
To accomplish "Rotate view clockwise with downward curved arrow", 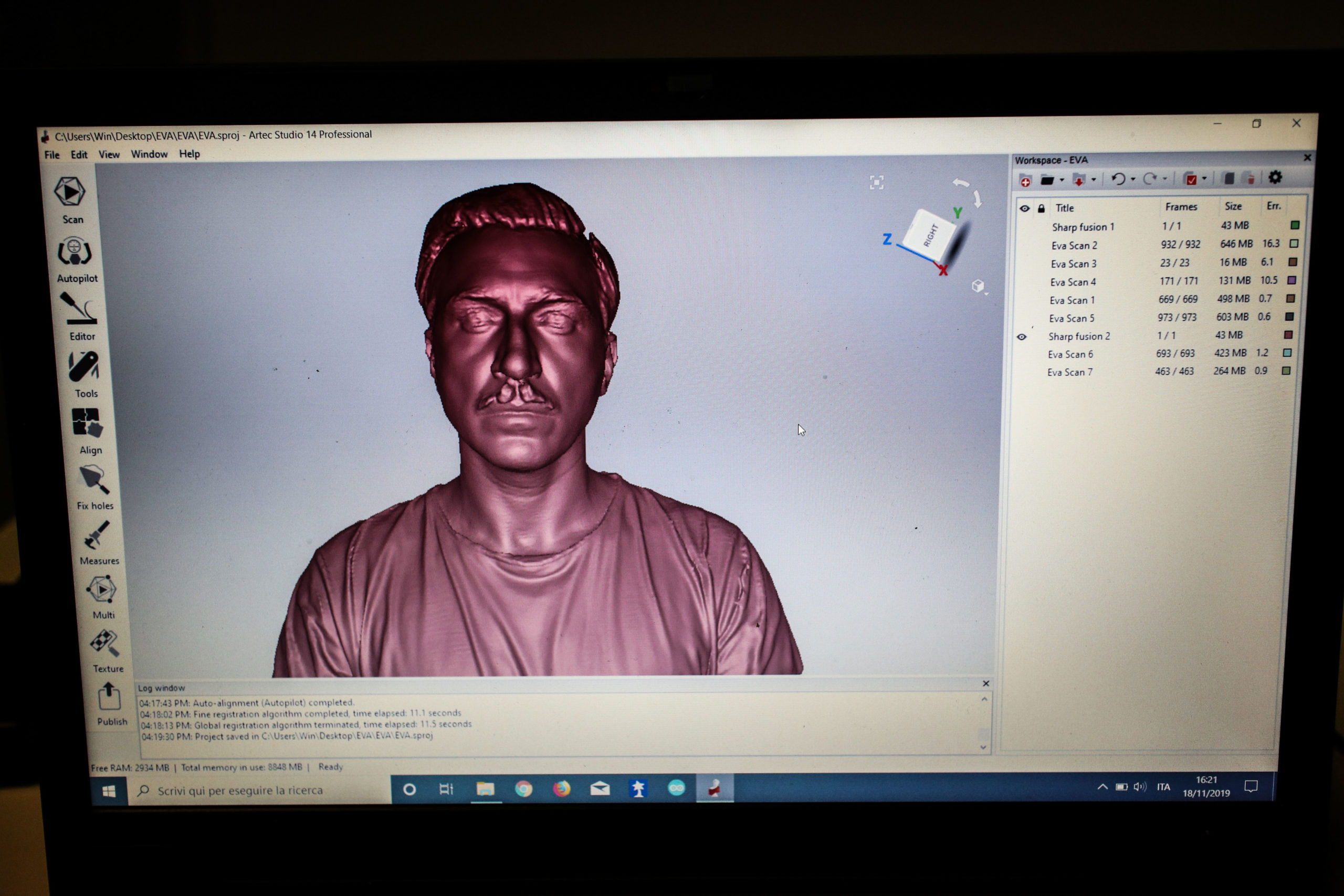I will click(978, 199).
